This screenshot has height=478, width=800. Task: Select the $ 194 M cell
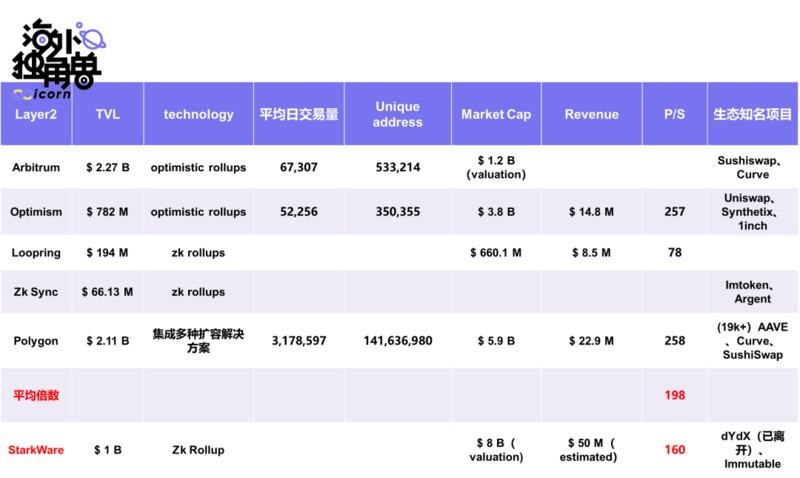(108, 253)
